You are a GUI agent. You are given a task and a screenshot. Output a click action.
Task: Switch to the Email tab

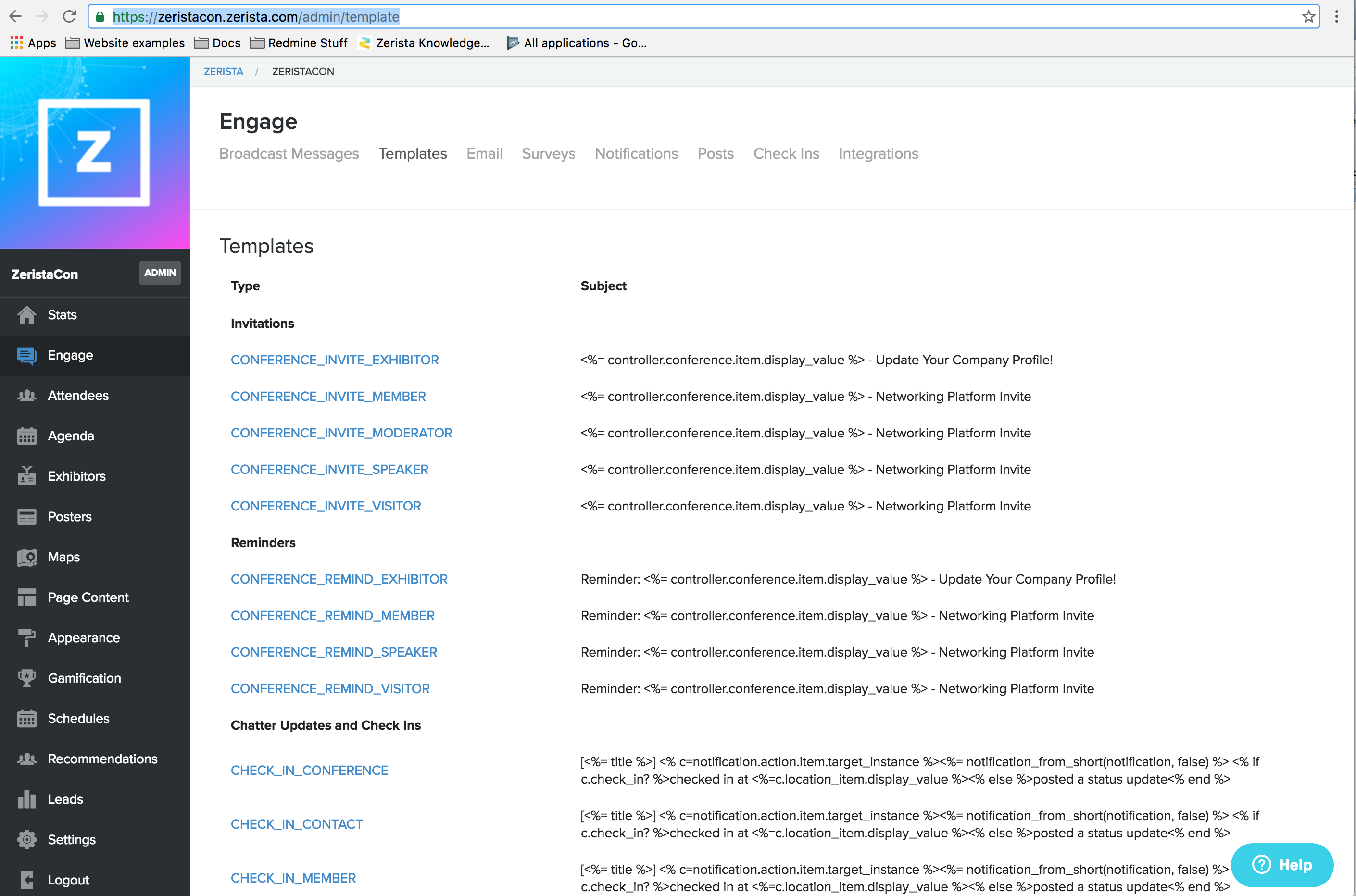click(x=484, y=154)
